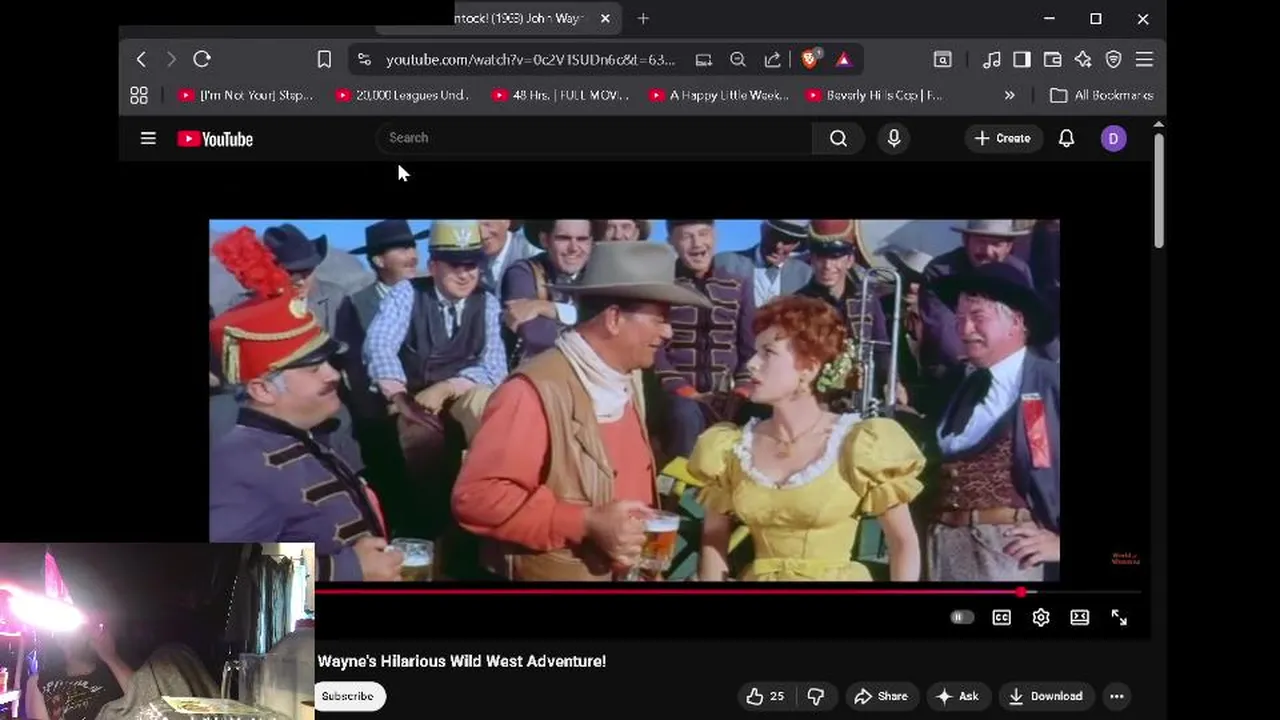Image resolution: width=1280 pixels, height=720 pixels.
Task: Like the video with the thumbs up
Action: [765, 696]
